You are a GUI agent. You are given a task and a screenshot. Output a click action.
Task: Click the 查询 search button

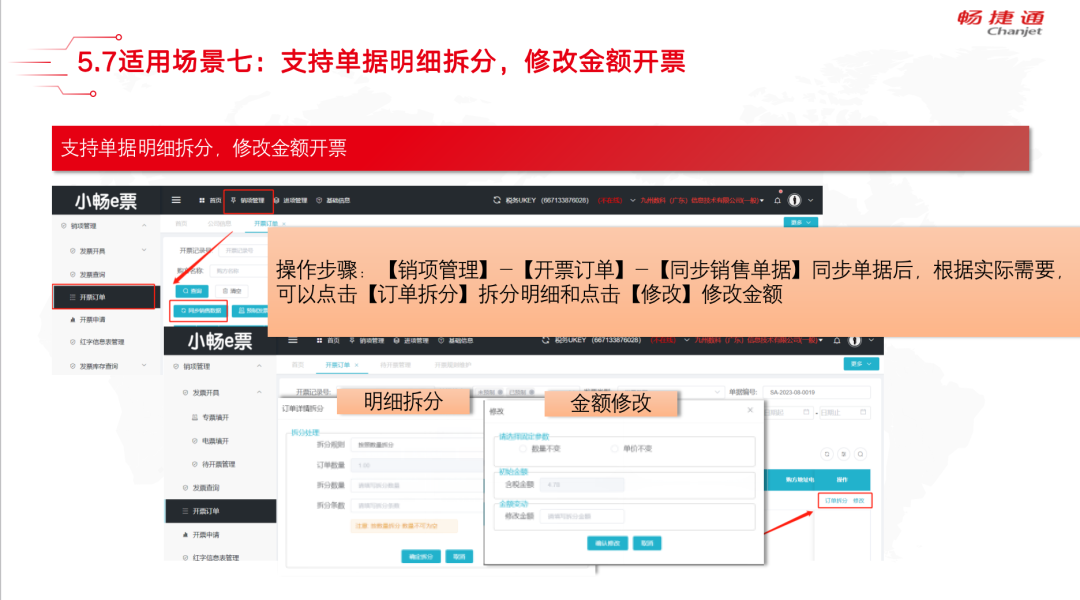pyautogui.click(x=192, y=291)
